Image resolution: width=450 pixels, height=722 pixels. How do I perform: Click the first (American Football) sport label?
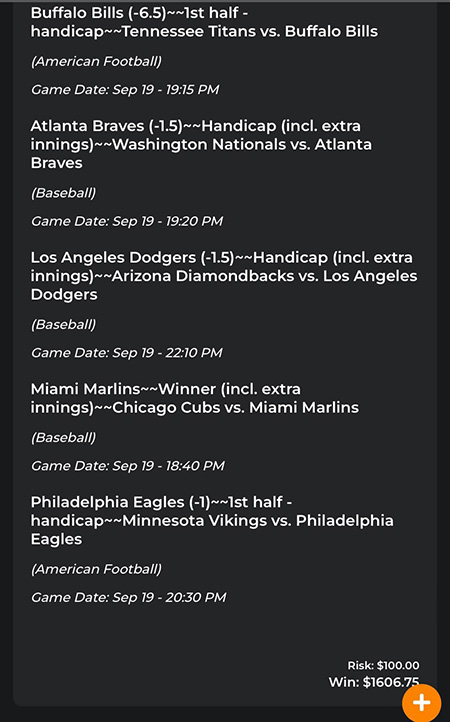(96, 61)
